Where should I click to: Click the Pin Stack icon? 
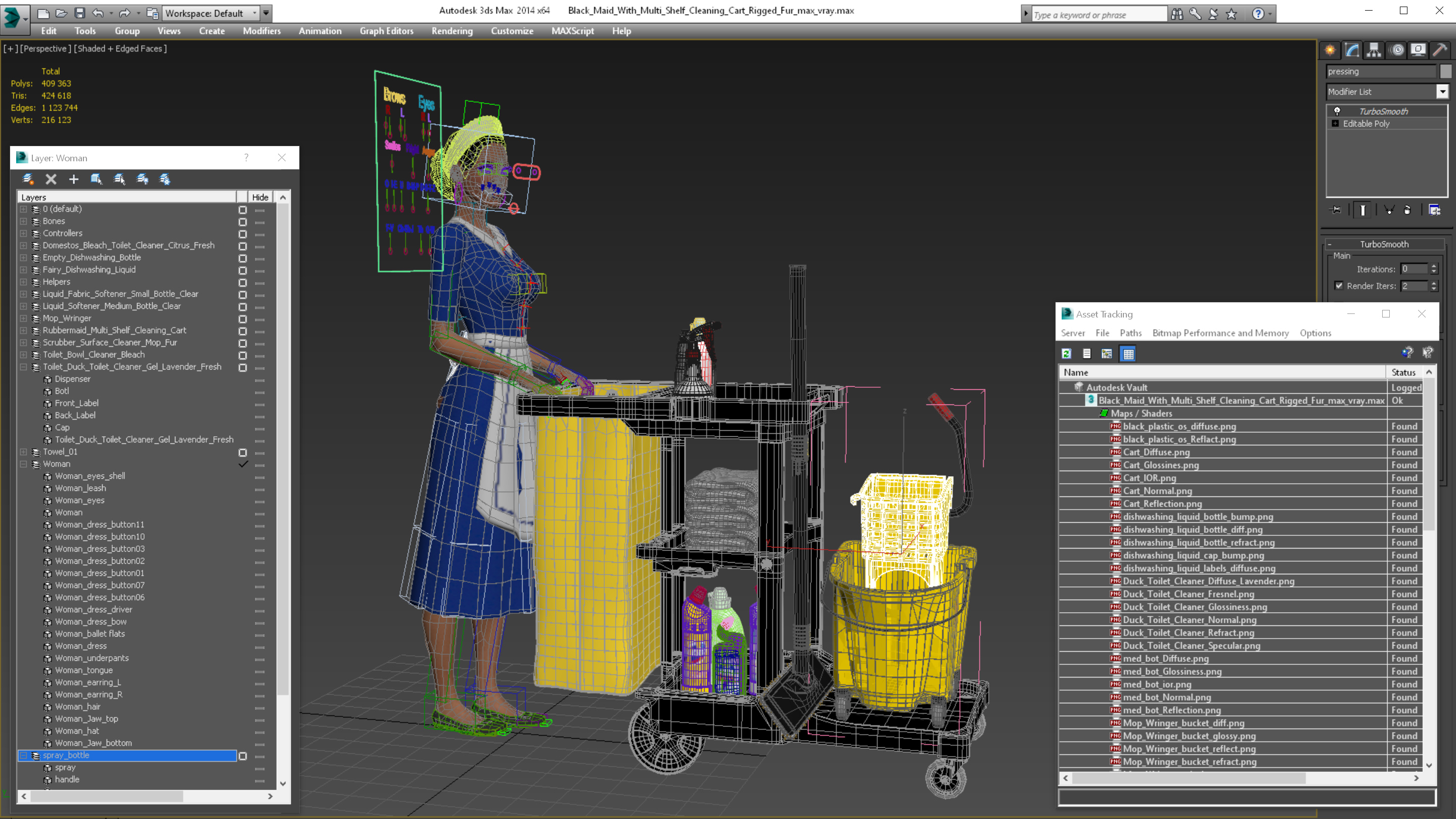point(1336,210)
